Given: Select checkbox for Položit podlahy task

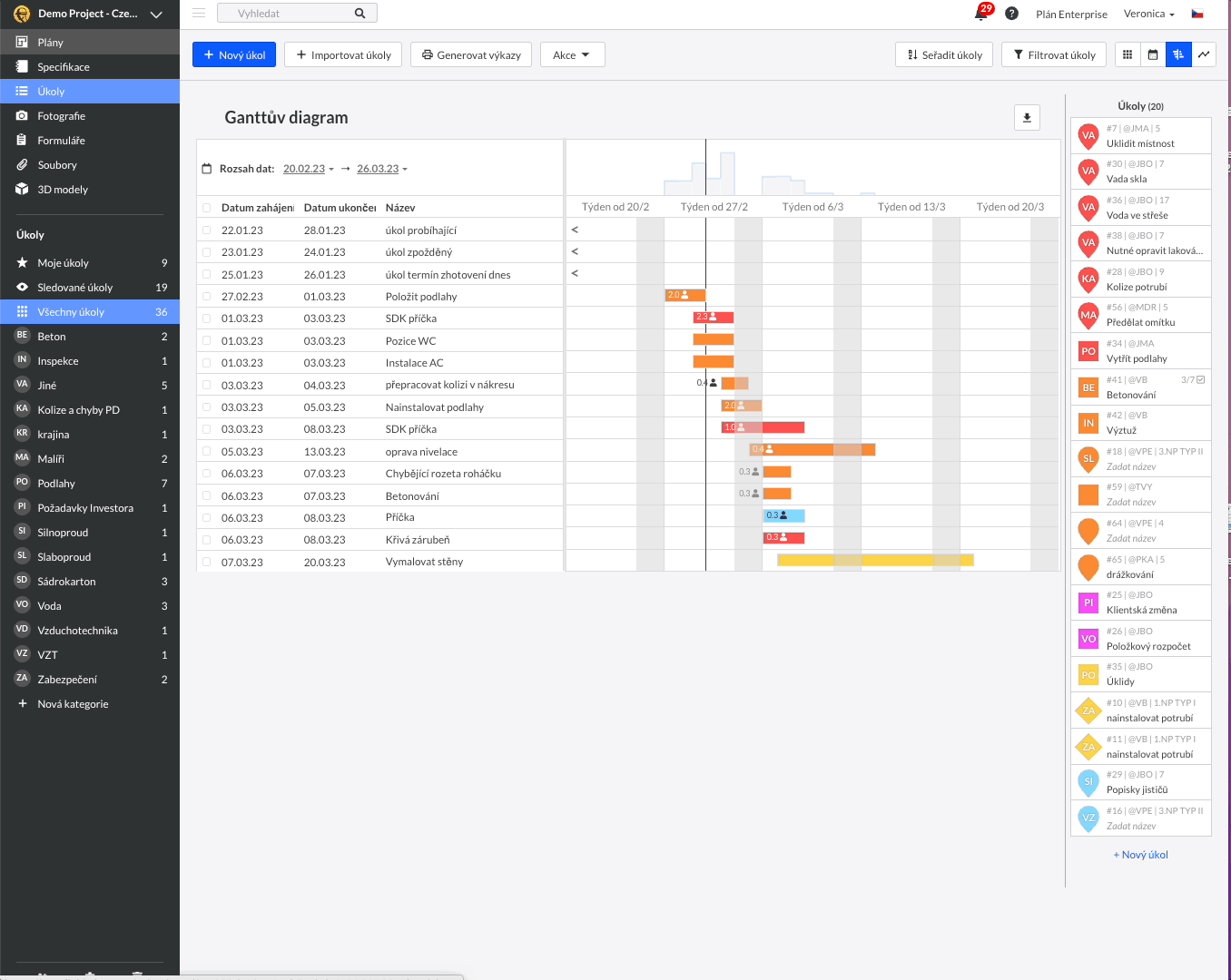Looking at the screenshot, I should 207,297.
